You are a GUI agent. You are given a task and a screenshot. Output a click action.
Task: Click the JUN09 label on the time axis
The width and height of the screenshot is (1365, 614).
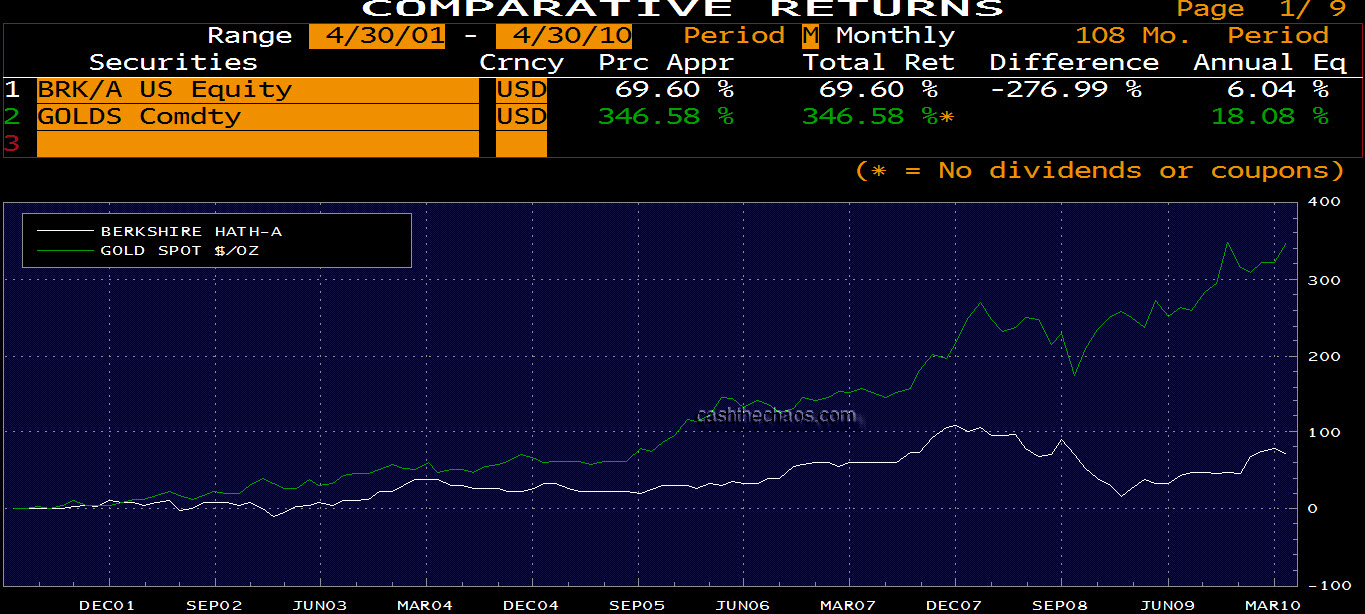1167,605
